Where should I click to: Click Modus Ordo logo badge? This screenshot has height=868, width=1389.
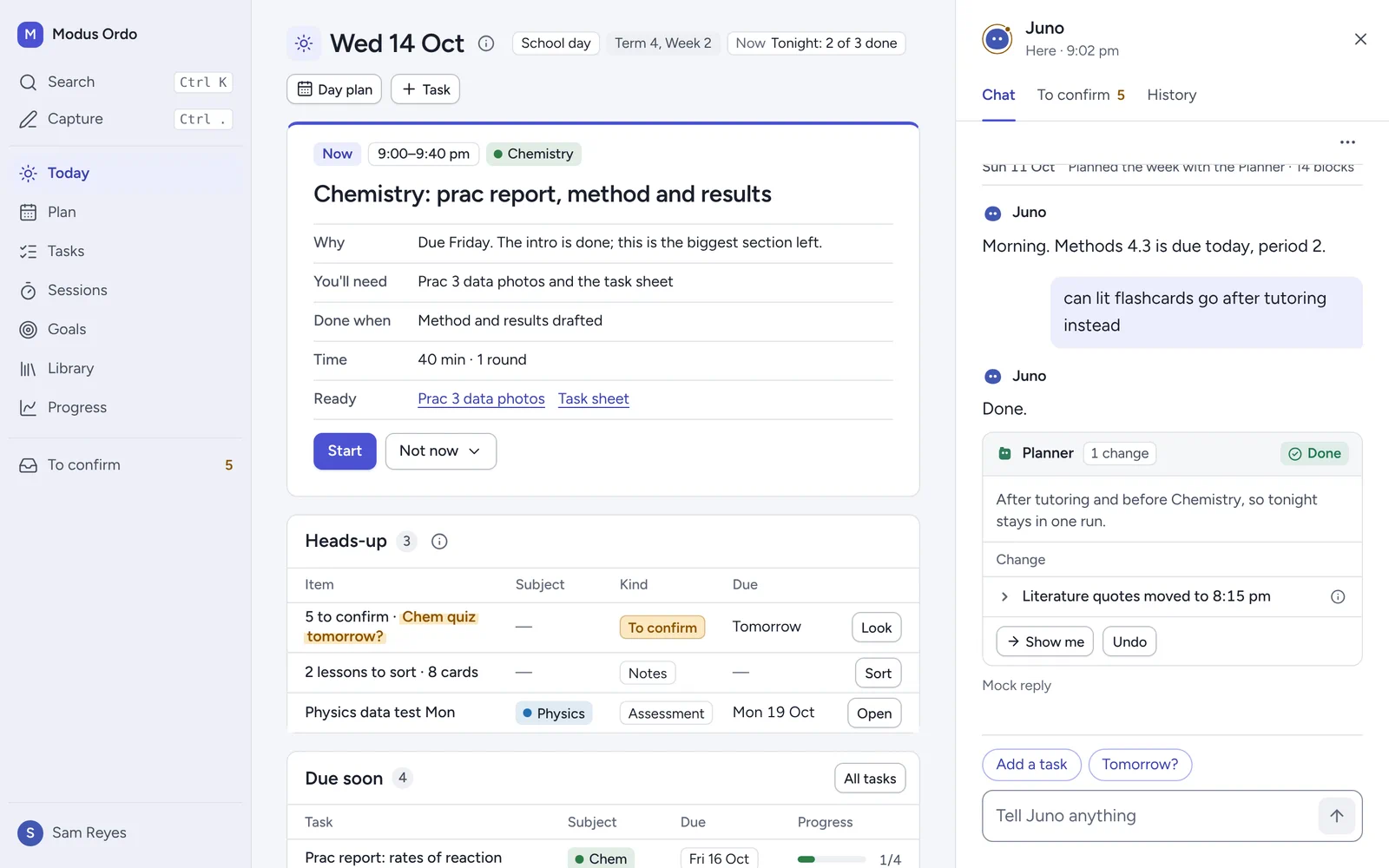[x=30, y=35]
